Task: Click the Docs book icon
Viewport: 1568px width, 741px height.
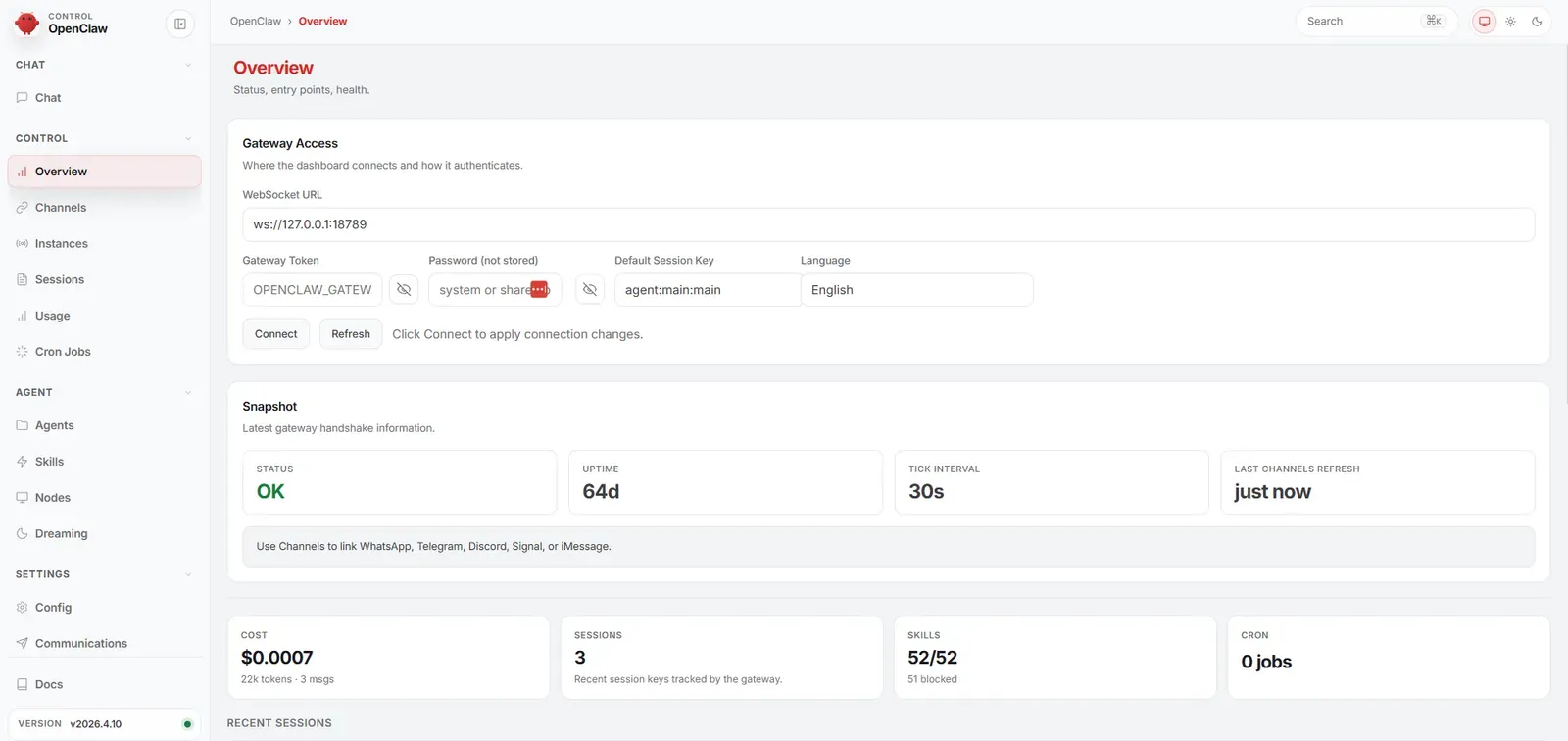Action: click(22, 685)
